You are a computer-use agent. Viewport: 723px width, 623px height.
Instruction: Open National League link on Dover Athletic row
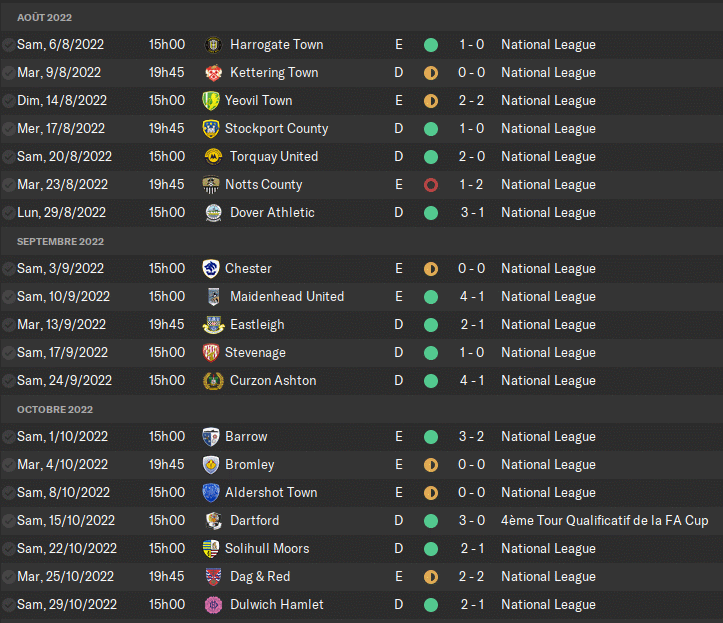548,213
